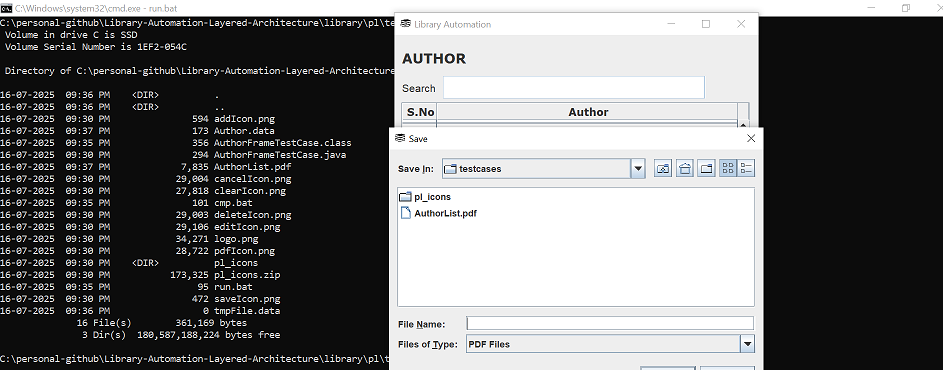The width and height of the screenshot is (943, 370).
Task: Click cmp.bat in the cmd listing
Action: point(233,203)
